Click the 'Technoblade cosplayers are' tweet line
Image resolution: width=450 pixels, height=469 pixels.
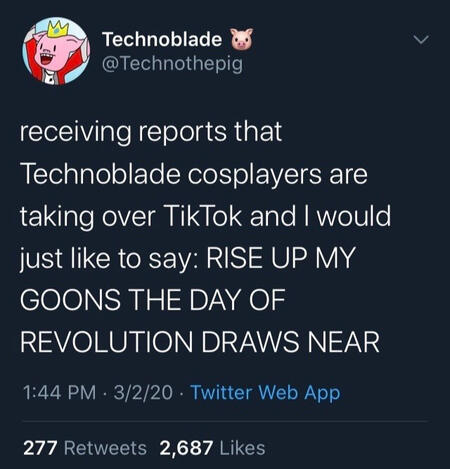pos(194,174)
